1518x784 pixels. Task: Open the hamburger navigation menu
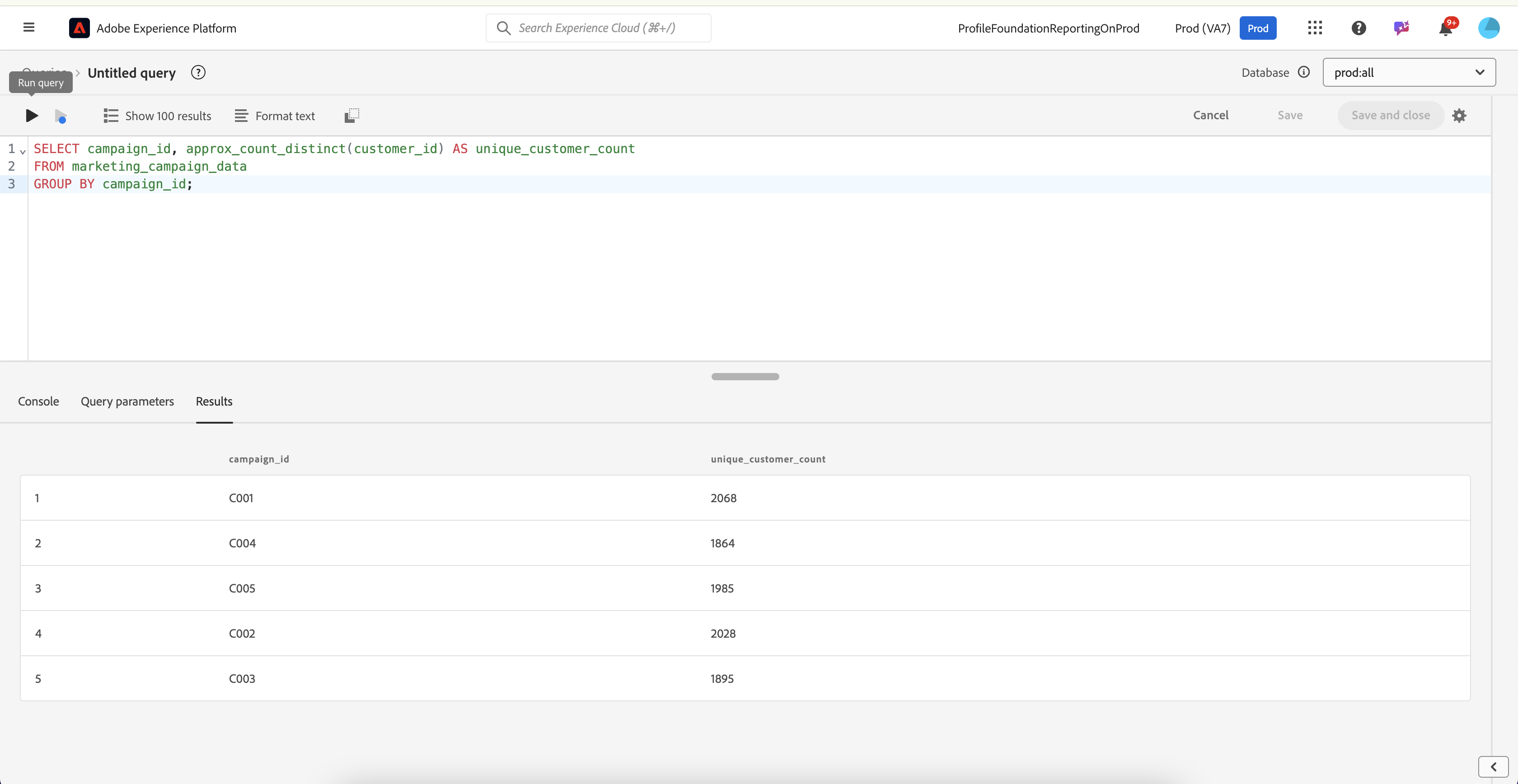pos(28,28)
